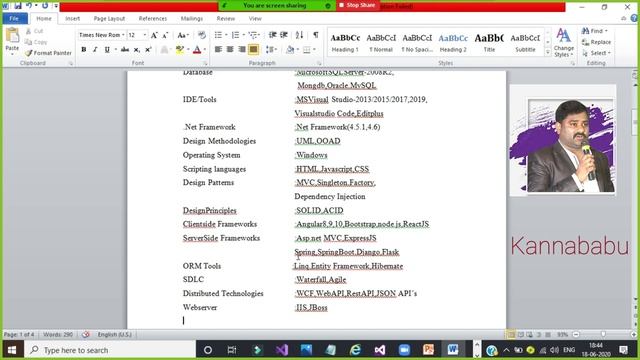Click the Sort icon in Paragraph group

coord(299,35)
